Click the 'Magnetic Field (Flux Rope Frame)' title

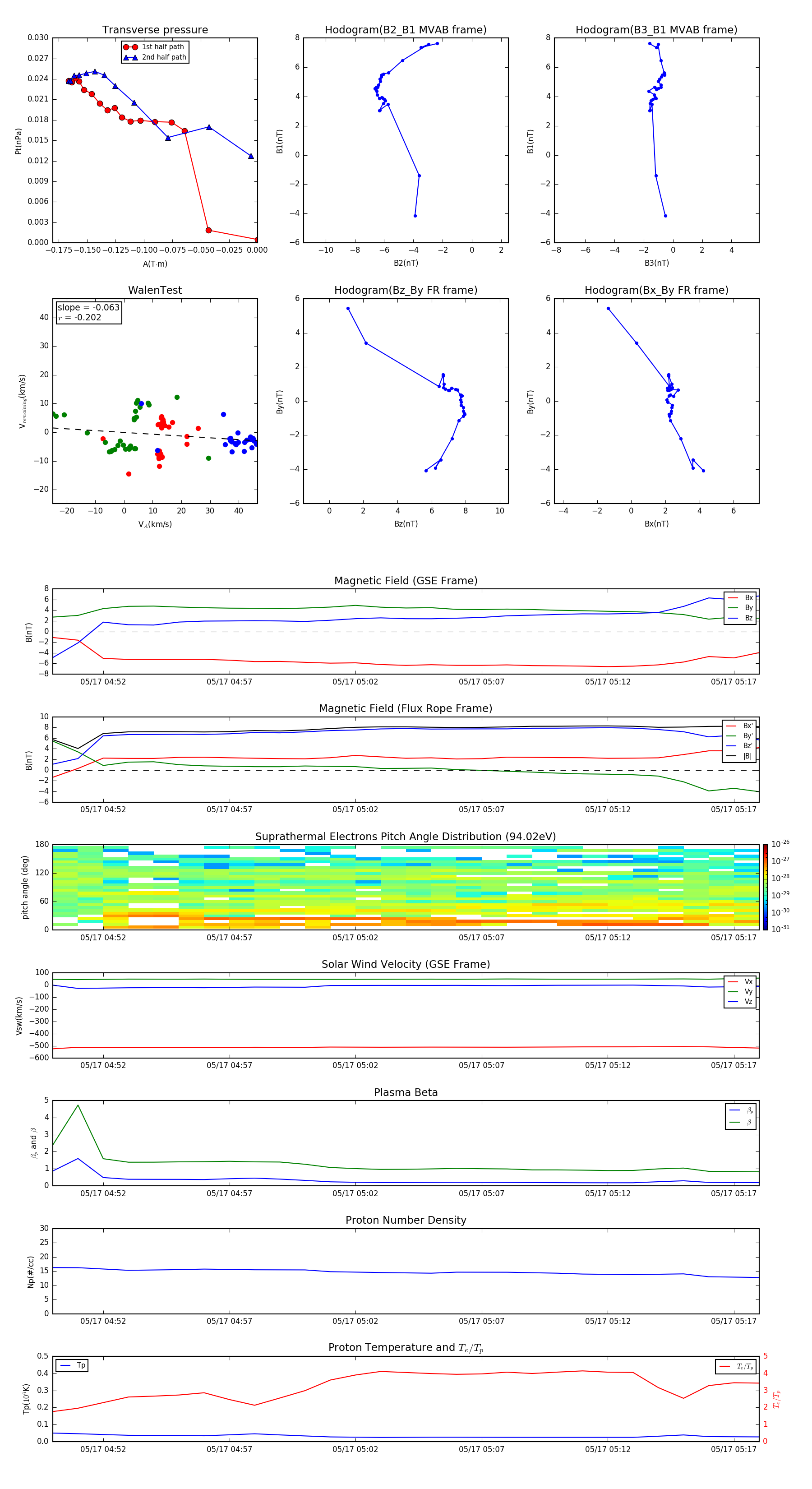pos(406,709)
